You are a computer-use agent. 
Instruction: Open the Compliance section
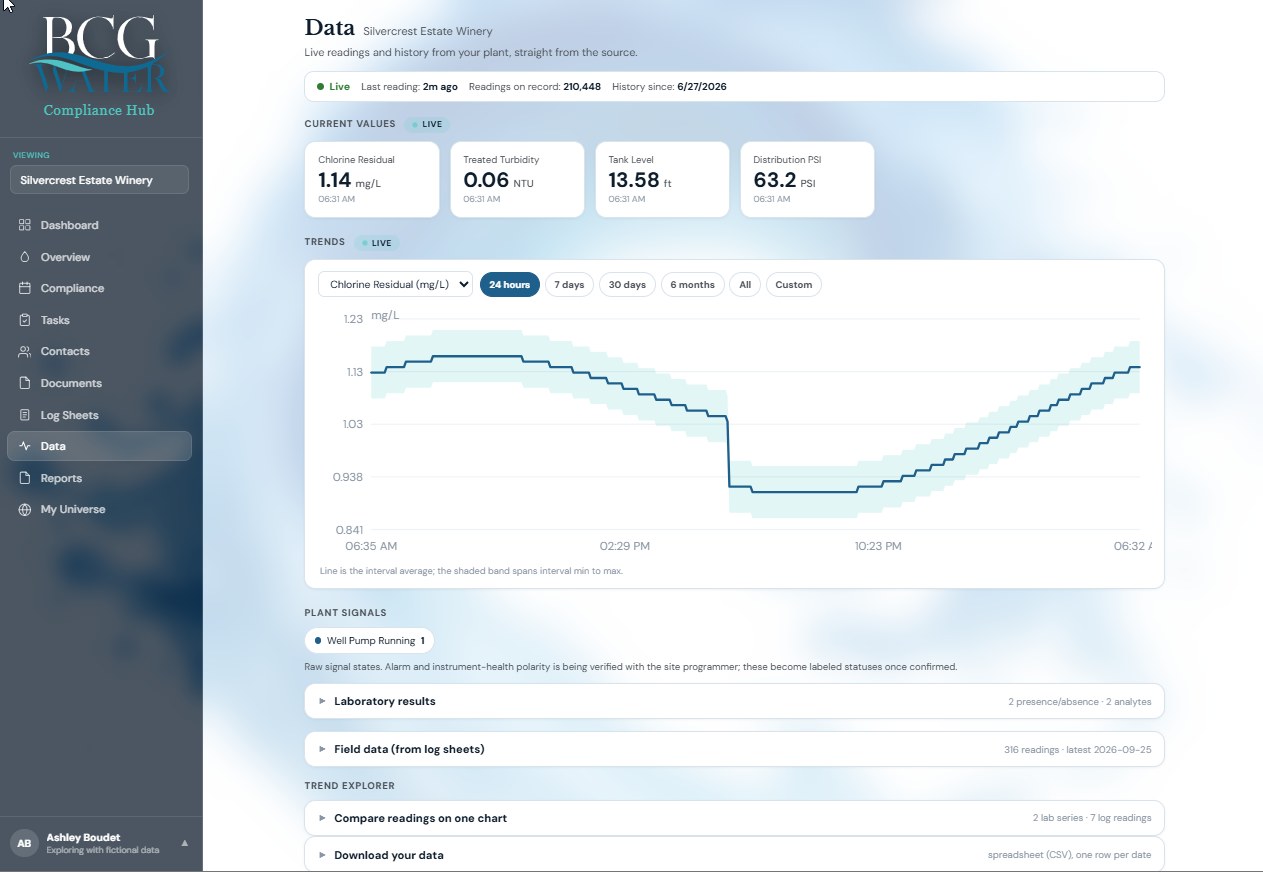coord(99,288)
